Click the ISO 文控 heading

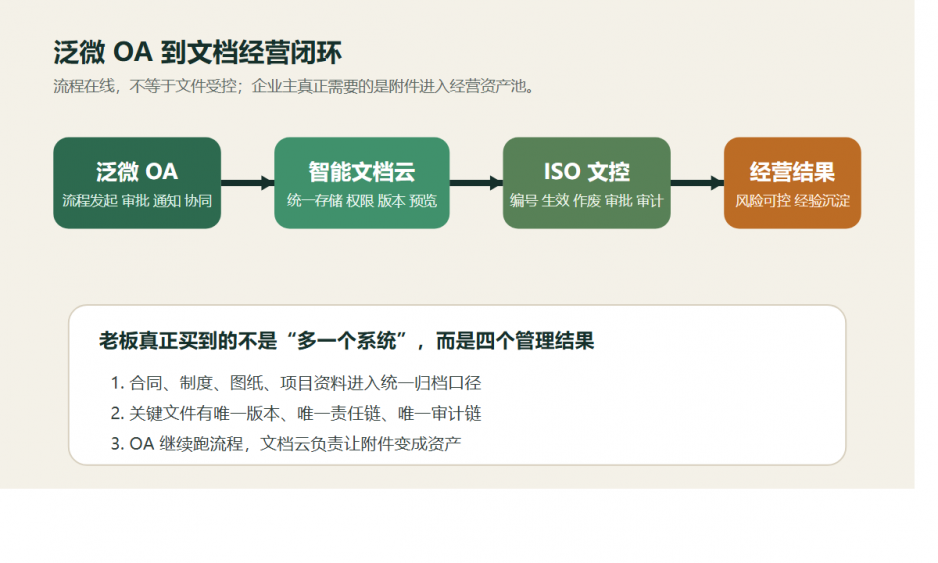pyautogui.click(x=586, y=172)
